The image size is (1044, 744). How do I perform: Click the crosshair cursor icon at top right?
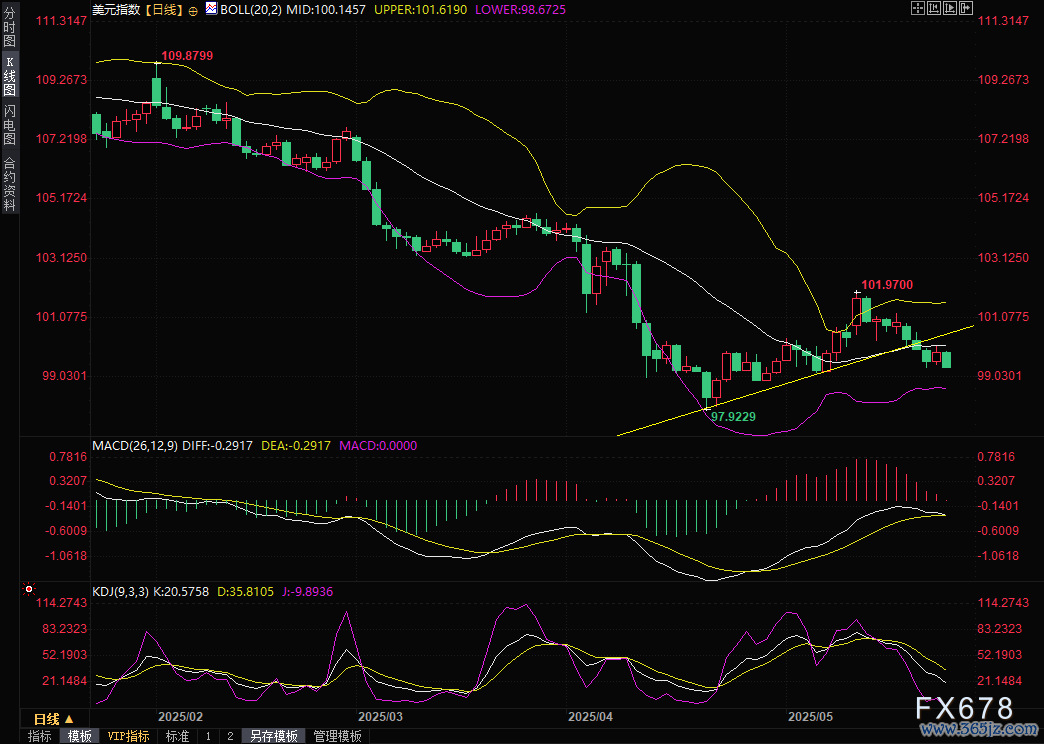point(918,8)
